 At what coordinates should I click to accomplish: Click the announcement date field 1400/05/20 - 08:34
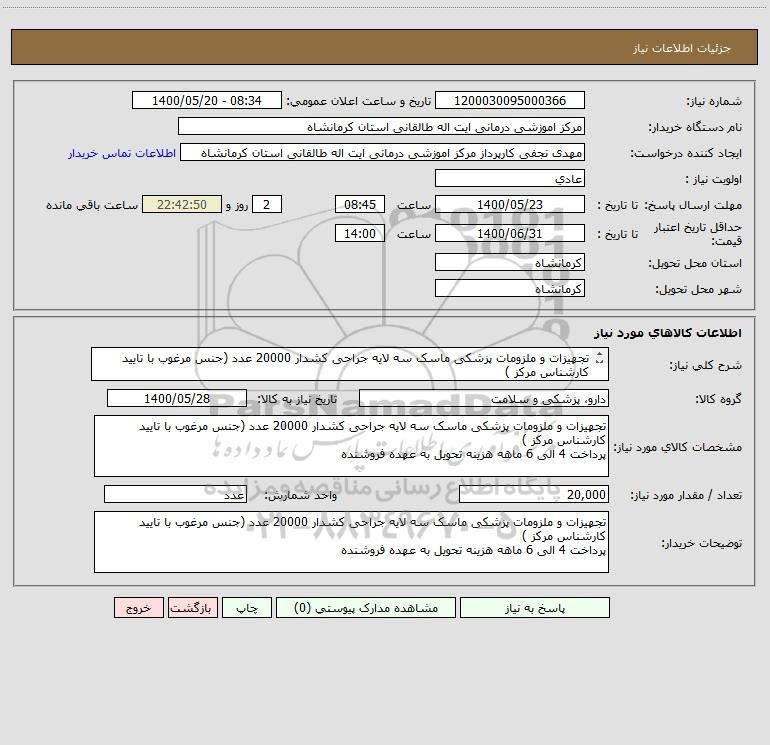coord(207,100)
